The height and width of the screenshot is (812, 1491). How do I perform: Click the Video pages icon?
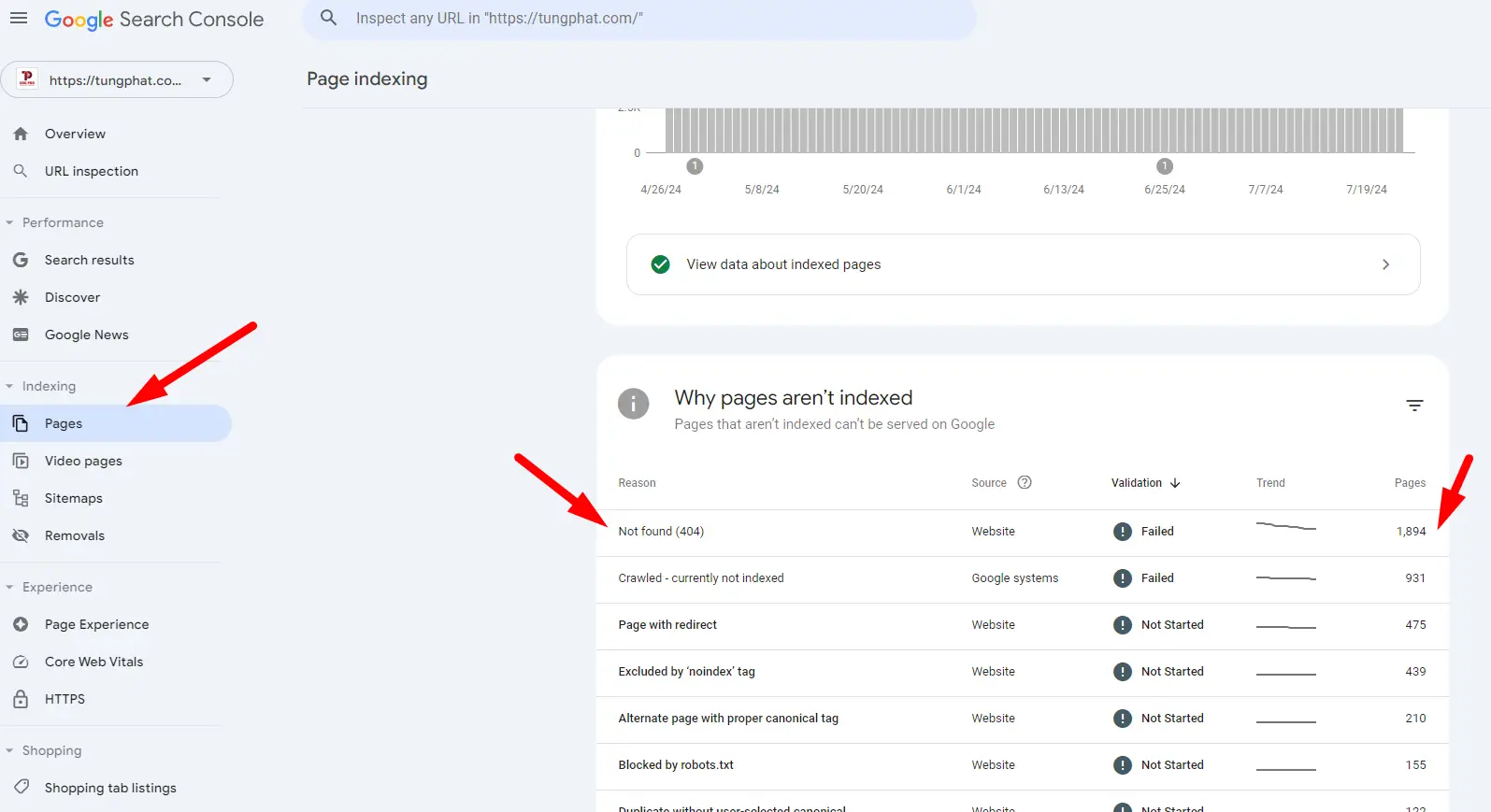[x=21, y=461]
